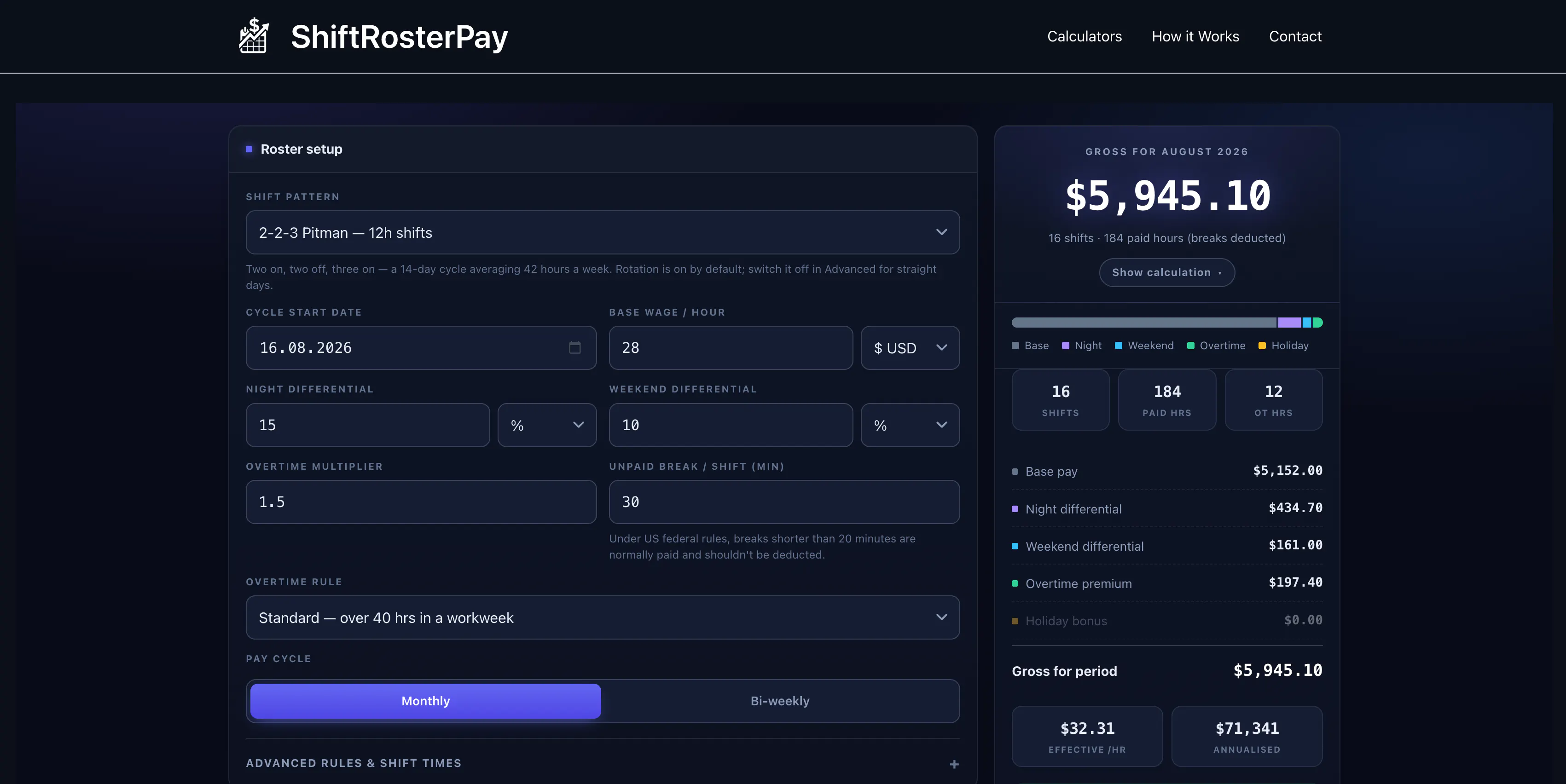1566x784 pixels.
Task: Change night differential unit dropdown
Action: pos(546,425)
